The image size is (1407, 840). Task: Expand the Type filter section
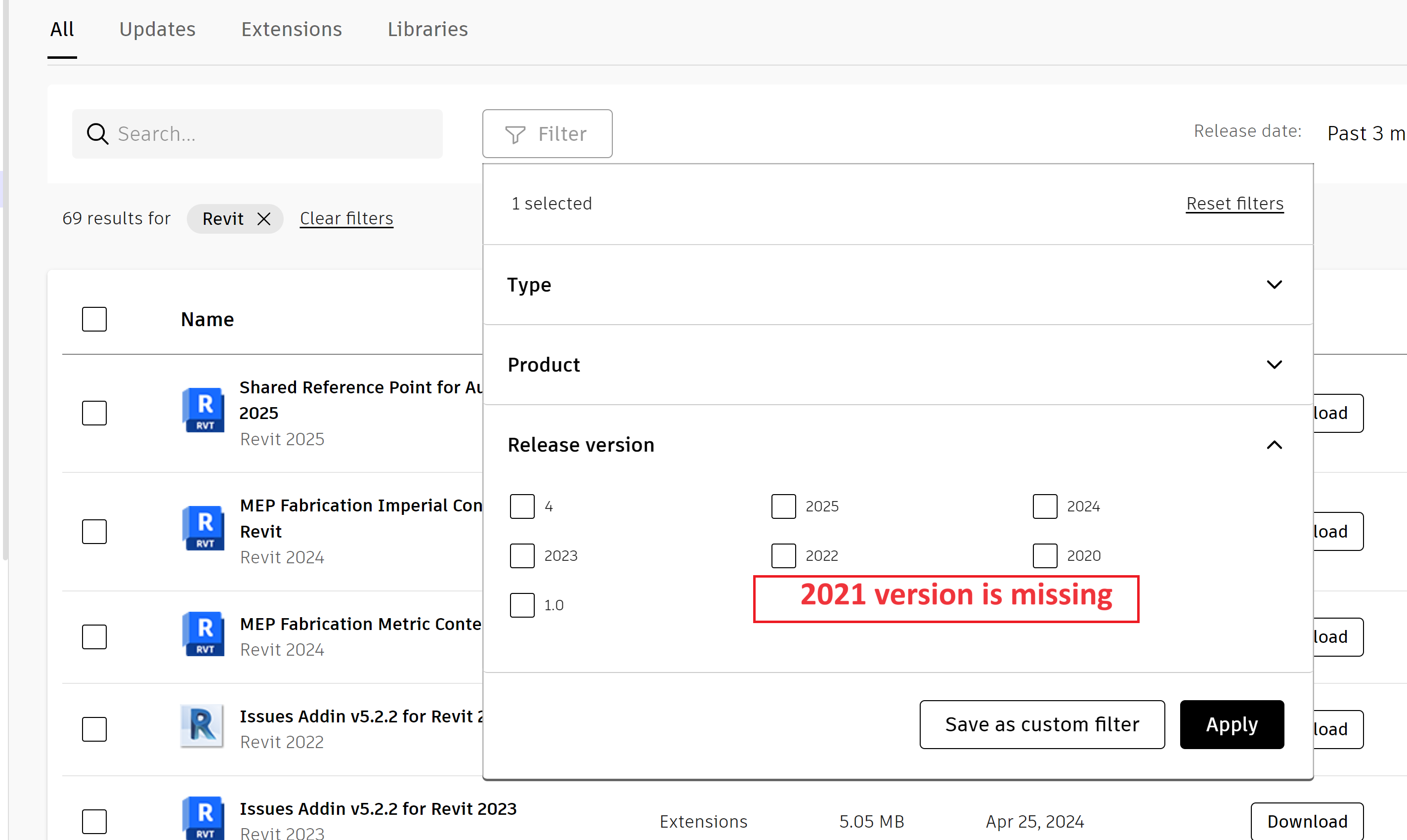click(1274, 285)
